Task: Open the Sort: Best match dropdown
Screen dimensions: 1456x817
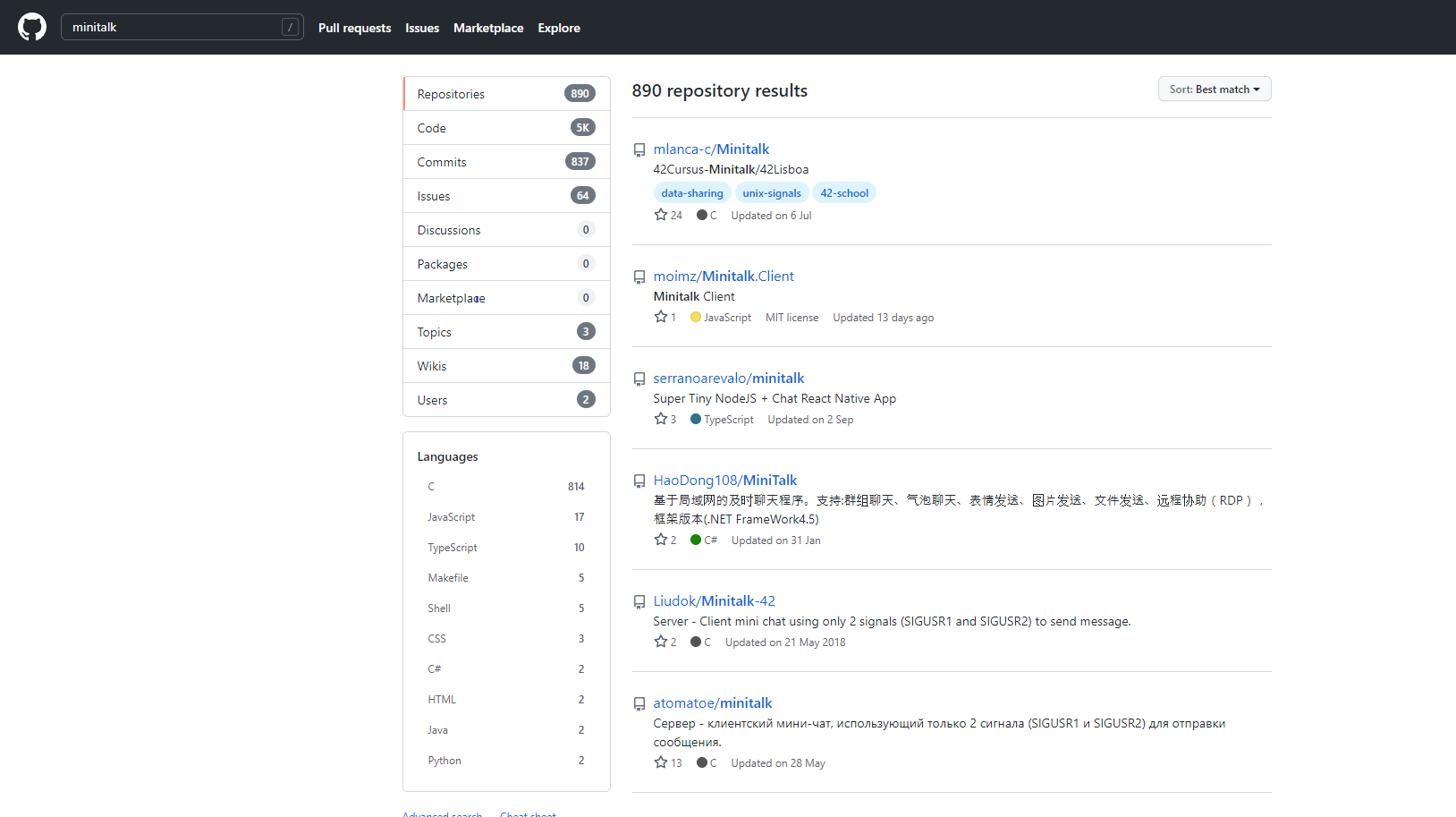Action: (1215, 89)
